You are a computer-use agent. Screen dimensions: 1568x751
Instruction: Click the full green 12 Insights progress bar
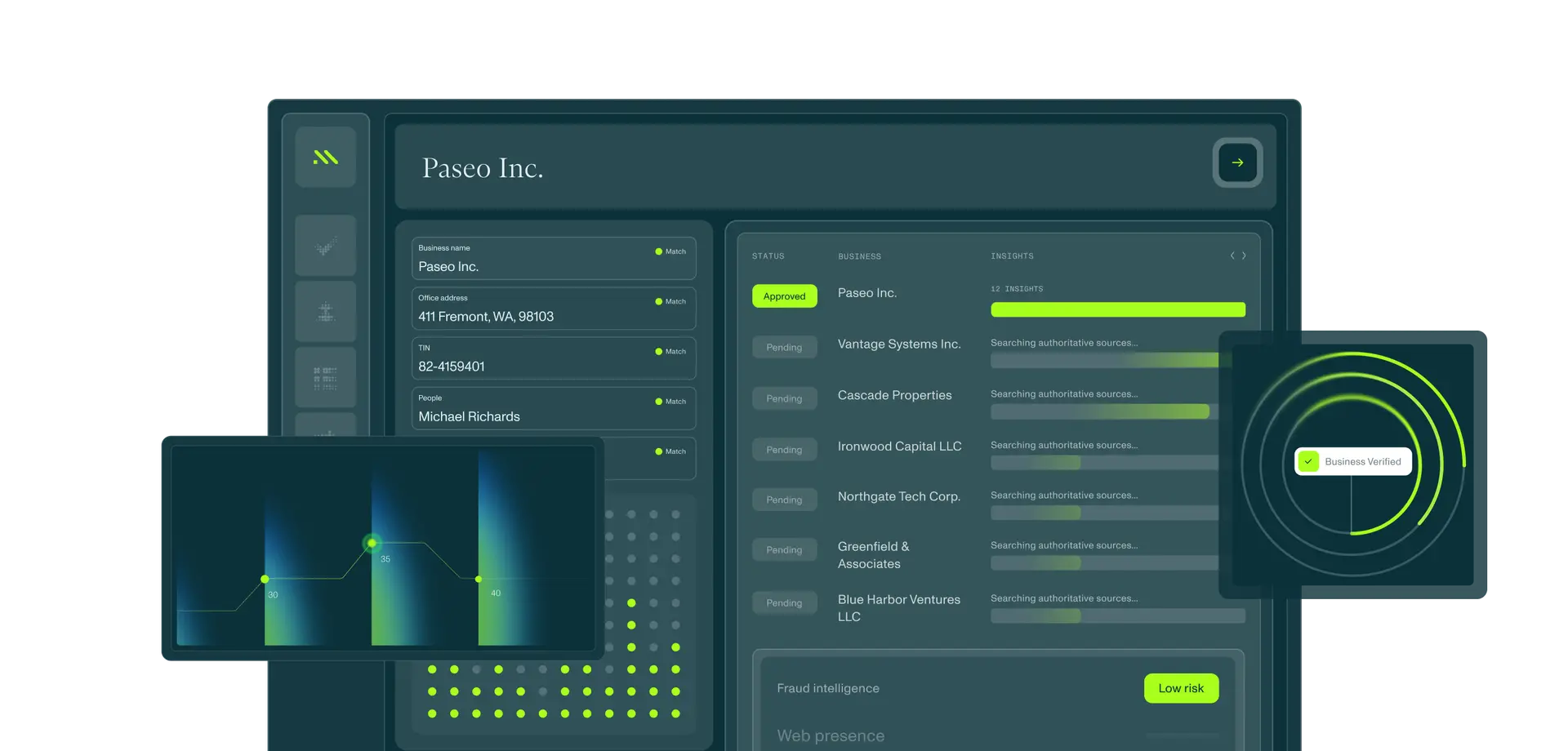click(x=1118, y=309)
